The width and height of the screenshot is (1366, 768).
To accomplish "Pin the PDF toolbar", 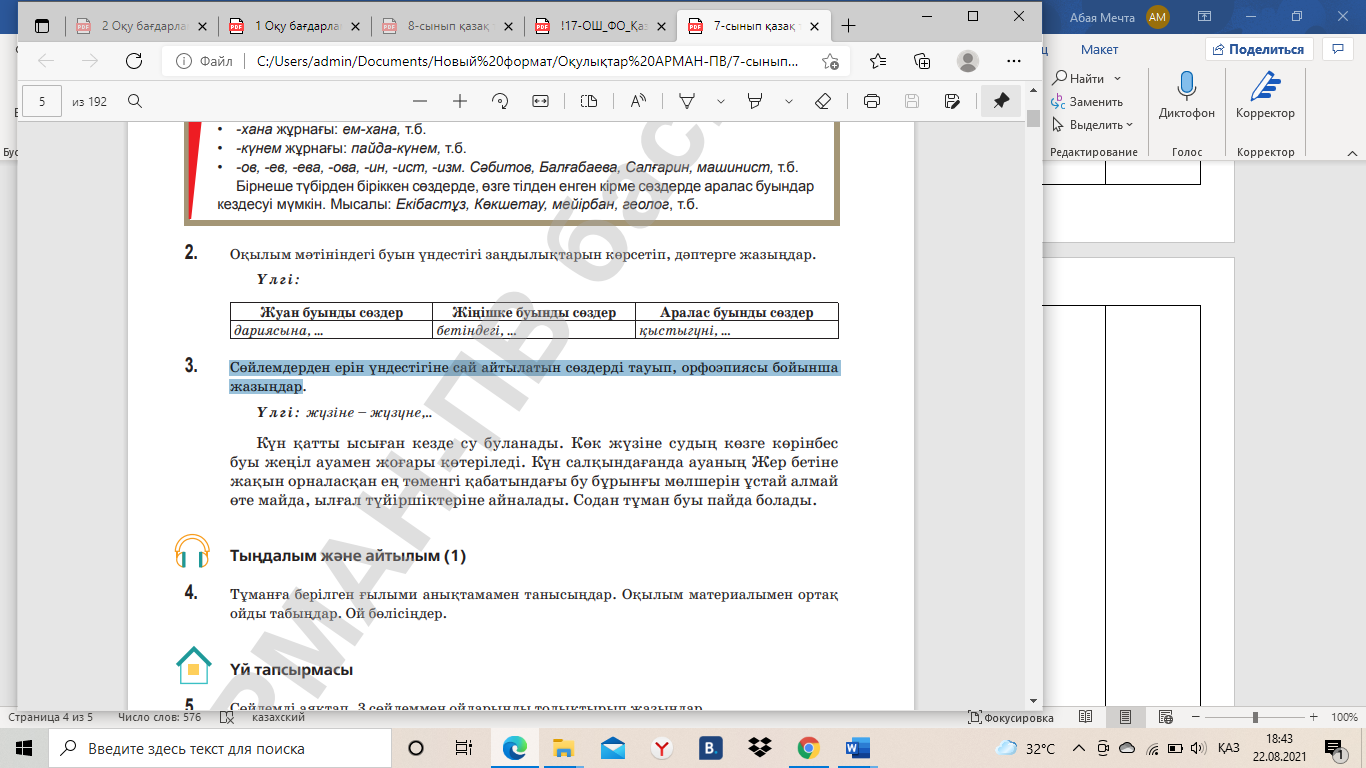I will [x=1000, y=101].
